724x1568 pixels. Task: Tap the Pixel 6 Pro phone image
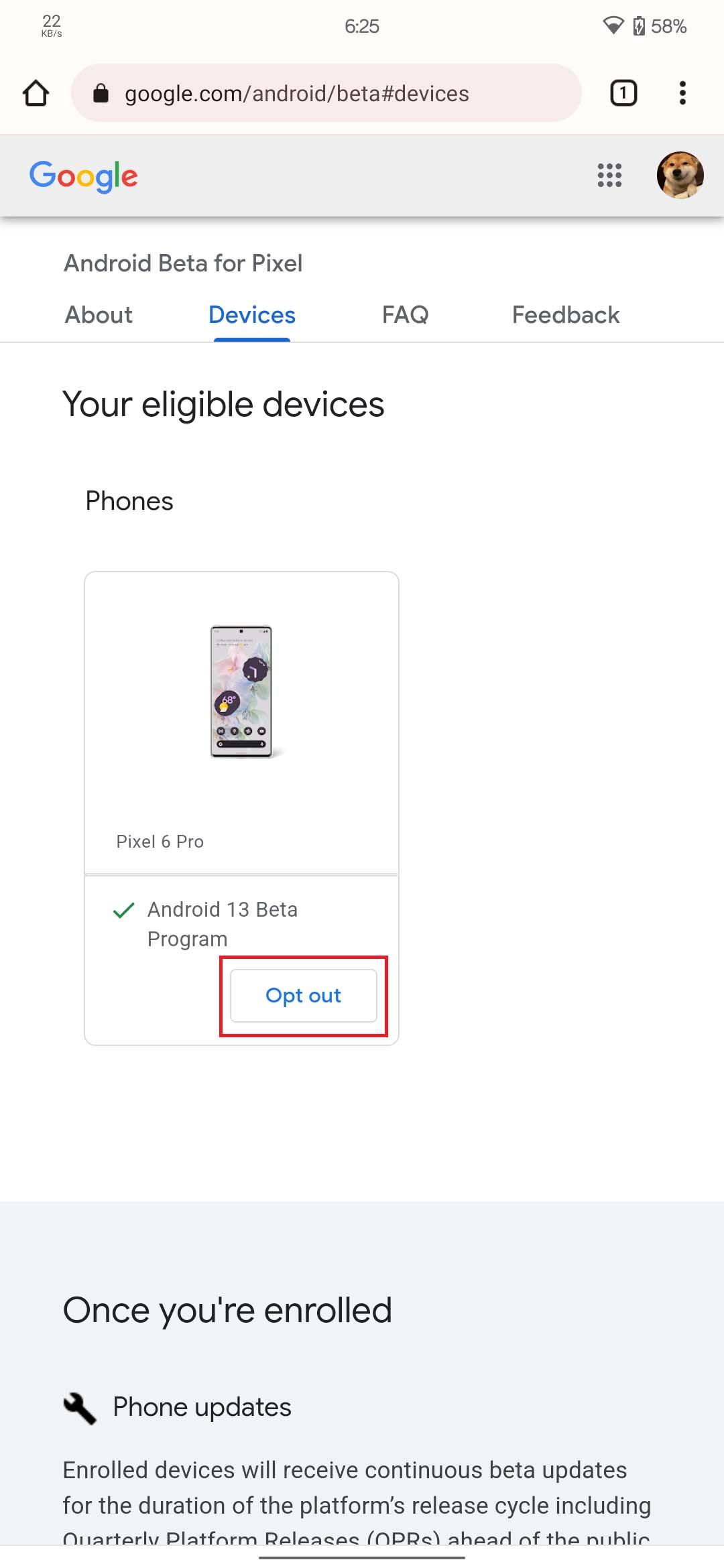(241, 691)
